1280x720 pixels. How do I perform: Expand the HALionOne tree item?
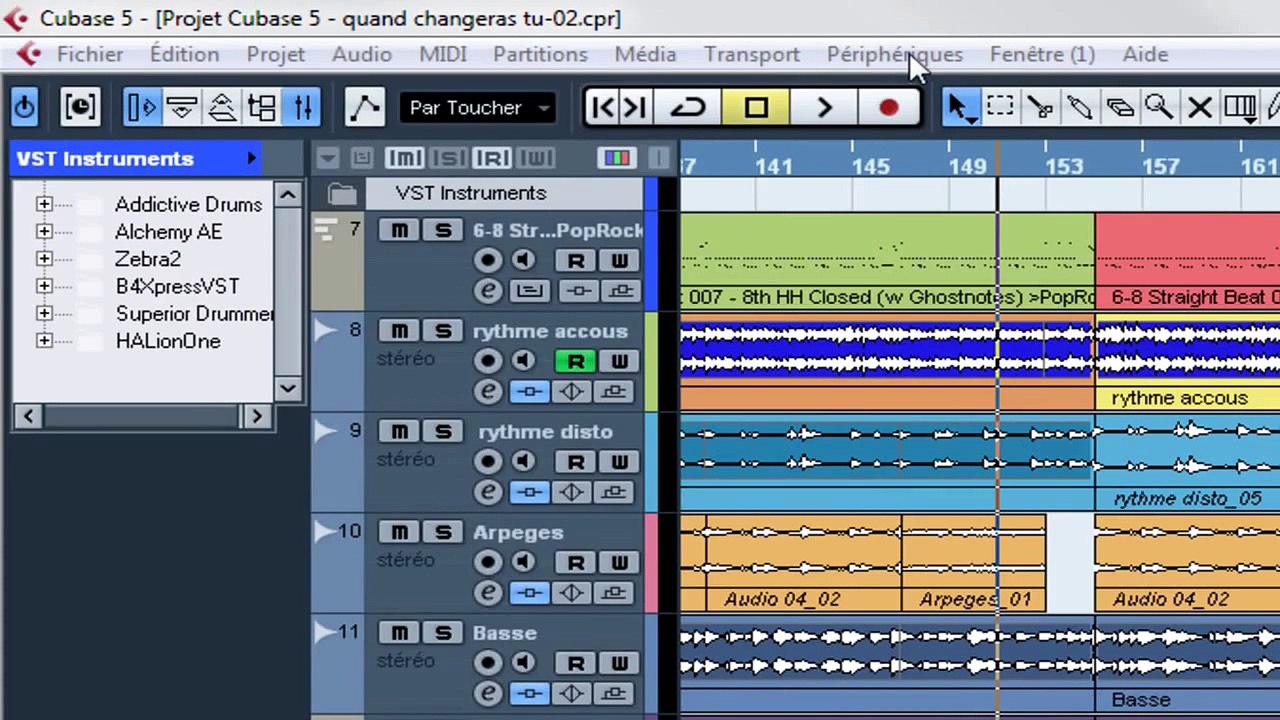44,341
